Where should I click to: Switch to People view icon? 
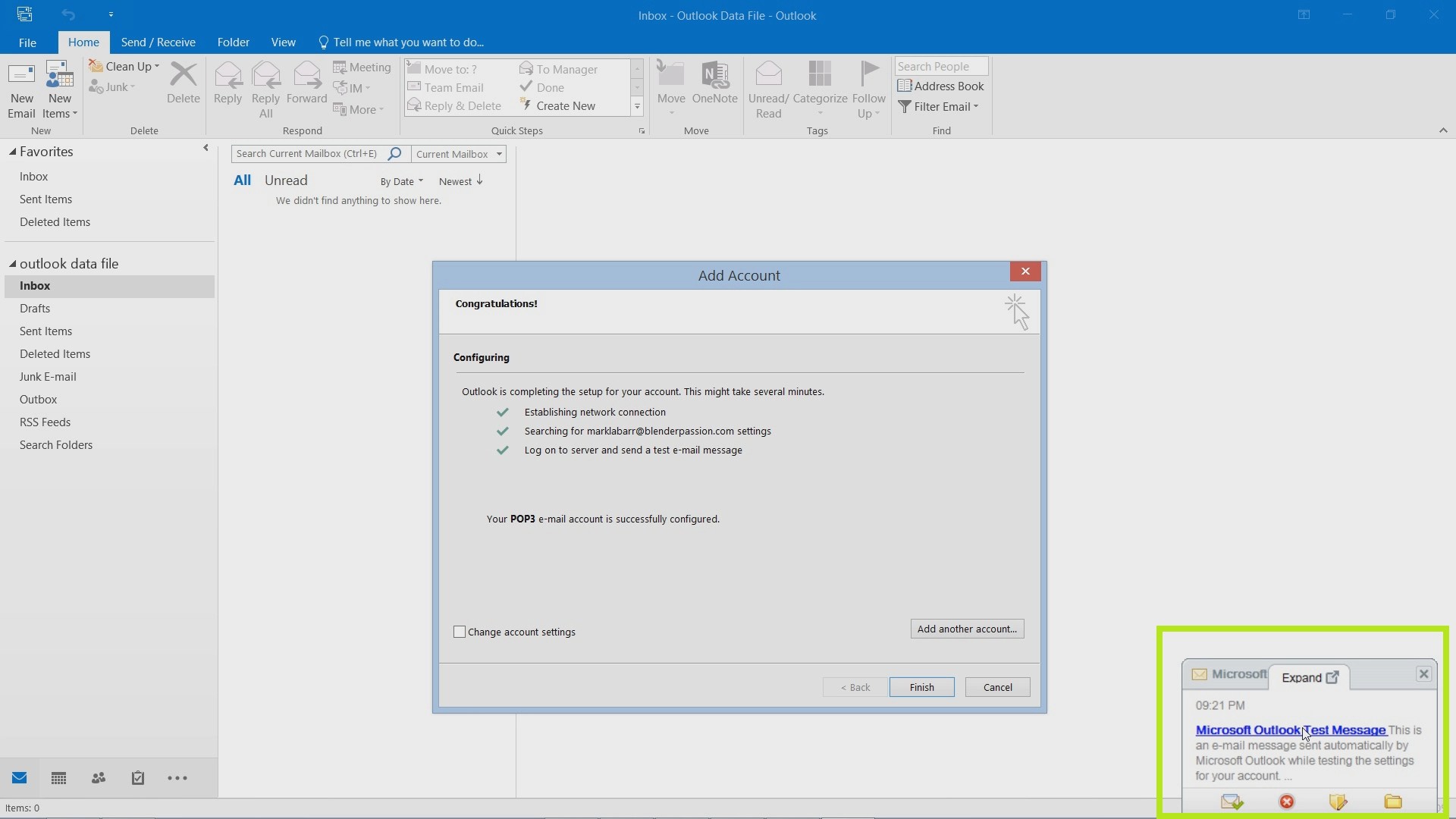(x=99, y=778)
